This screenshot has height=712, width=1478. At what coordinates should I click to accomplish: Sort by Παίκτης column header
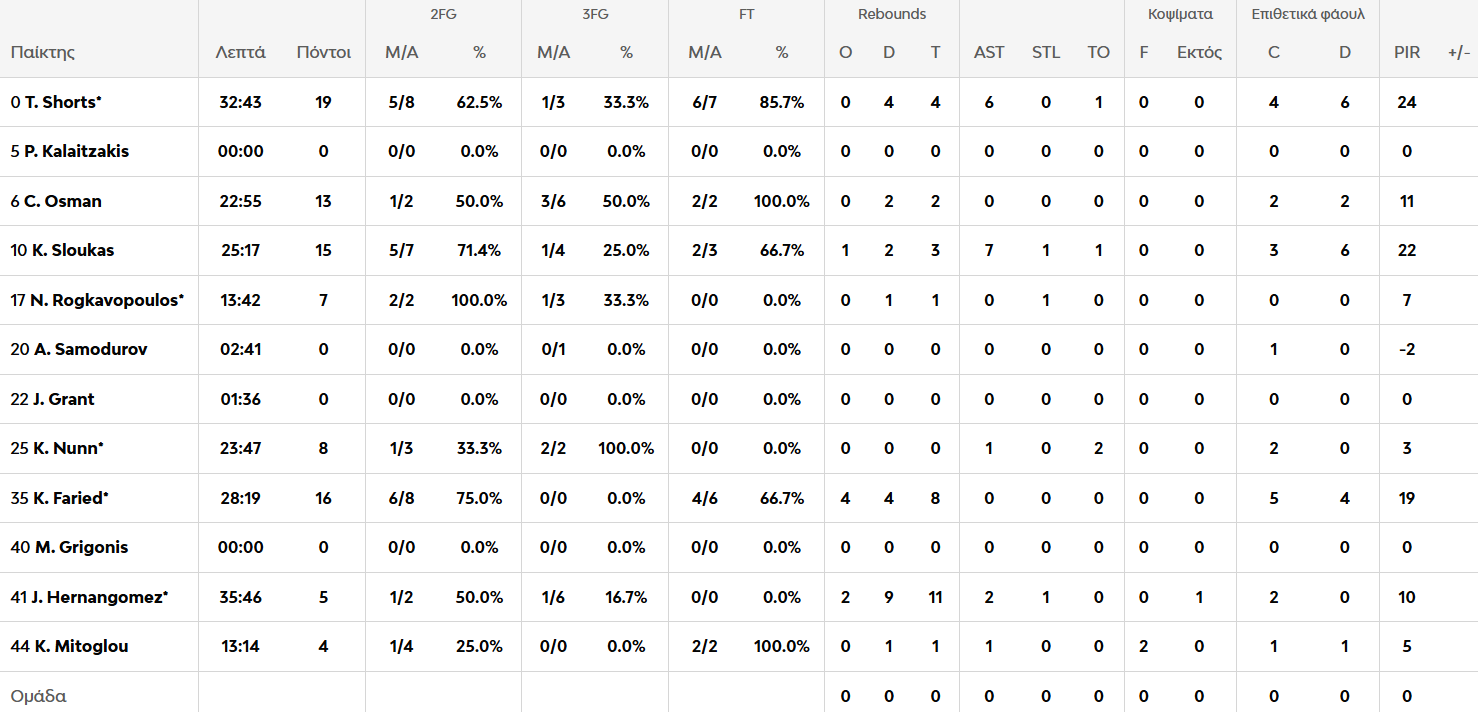(x=43, y=52)
